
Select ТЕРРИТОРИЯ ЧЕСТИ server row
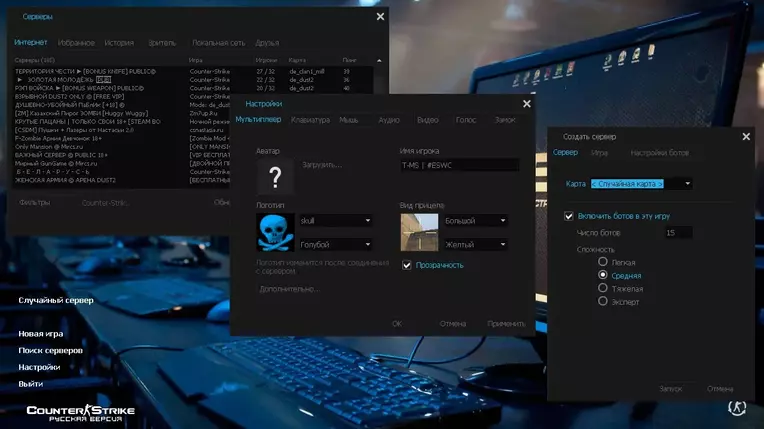point(194,71)
